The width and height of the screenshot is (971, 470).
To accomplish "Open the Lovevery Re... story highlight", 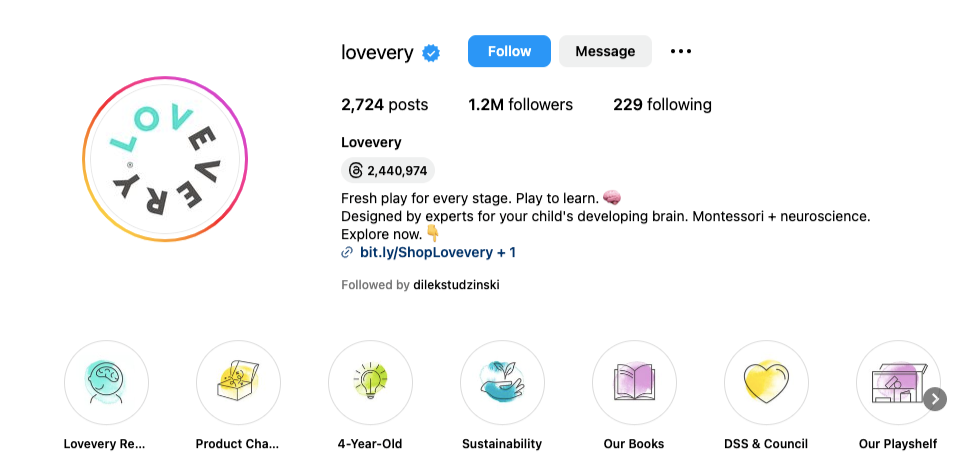I will pos(106,383).
